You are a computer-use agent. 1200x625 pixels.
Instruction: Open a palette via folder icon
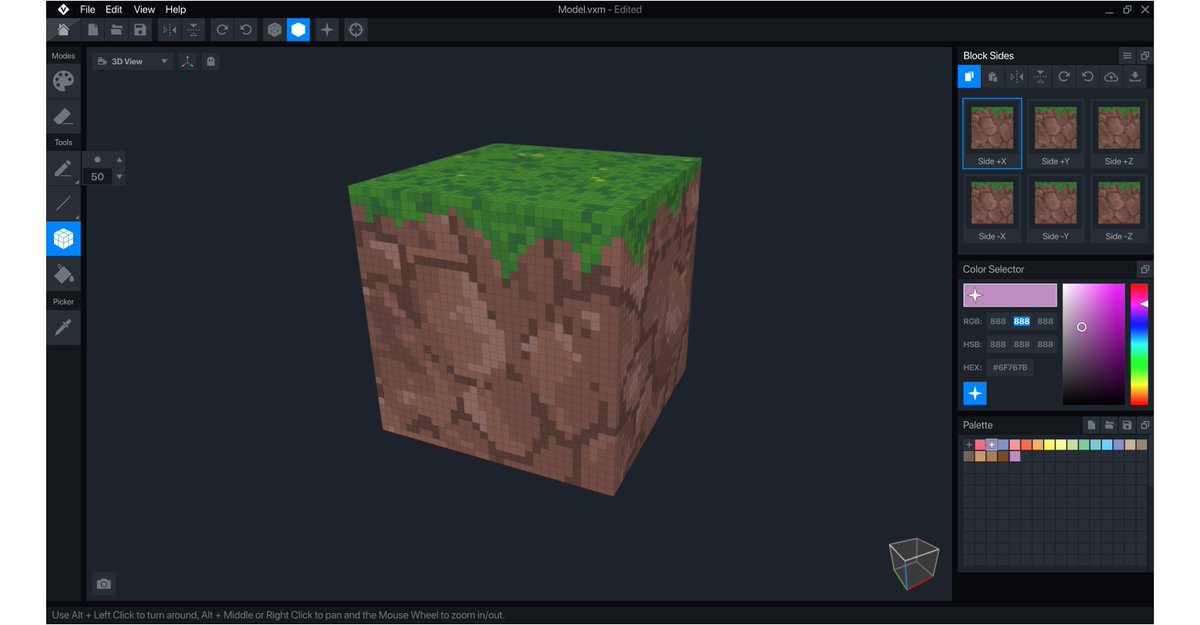coord(1109,425)
